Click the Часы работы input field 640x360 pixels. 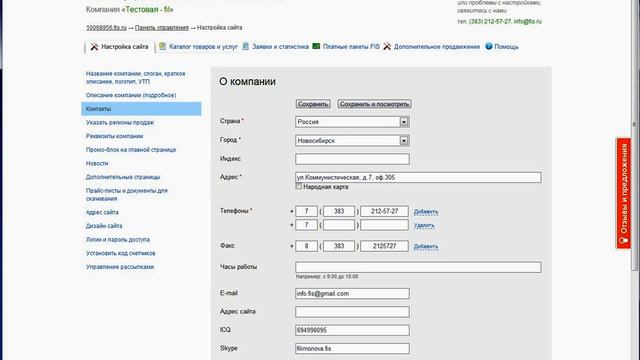pyautogui.click(x=418, y=267)
